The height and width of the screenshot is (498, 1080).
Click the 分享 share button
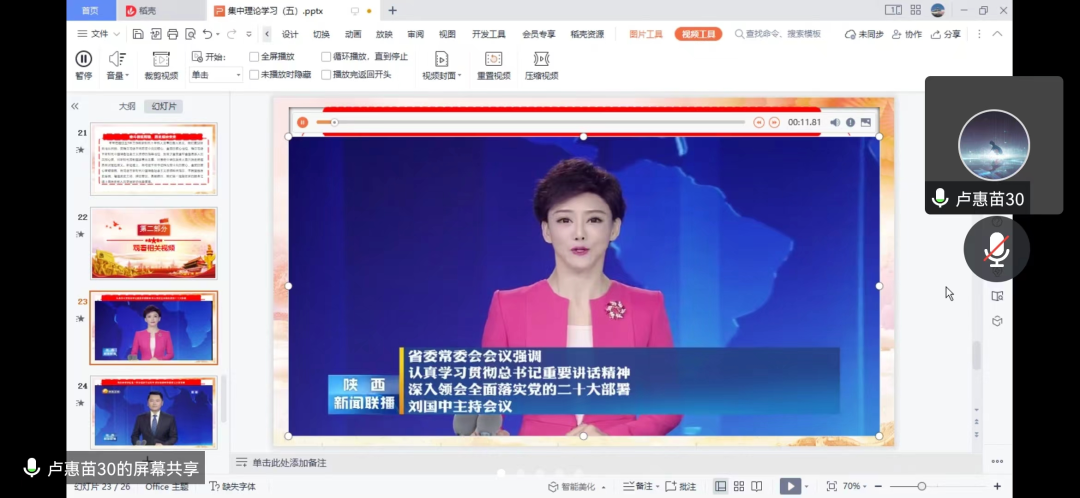(946, 34)
